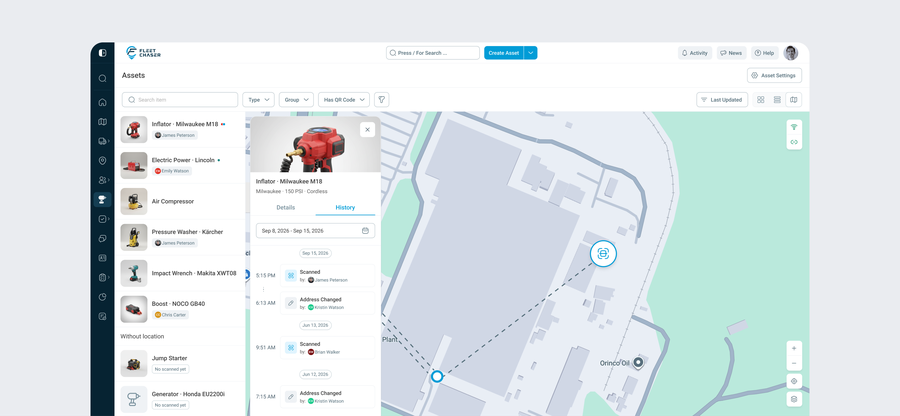The image size is (900, 416).
Task: Select the Generator · Honda EU2200i asset
Action: pos(180,399)
